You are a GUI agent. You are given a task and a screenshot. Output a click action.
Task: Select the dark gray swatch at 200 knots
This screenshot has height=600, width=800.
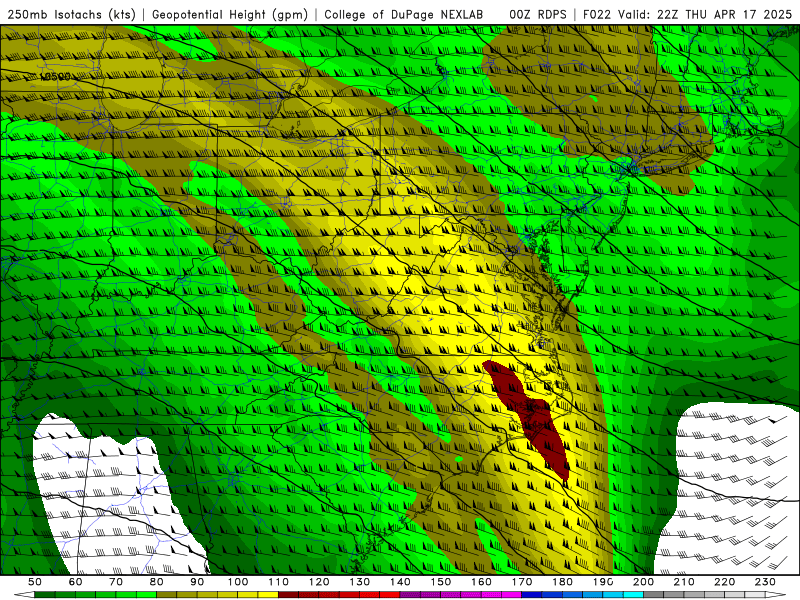(654, 595)
